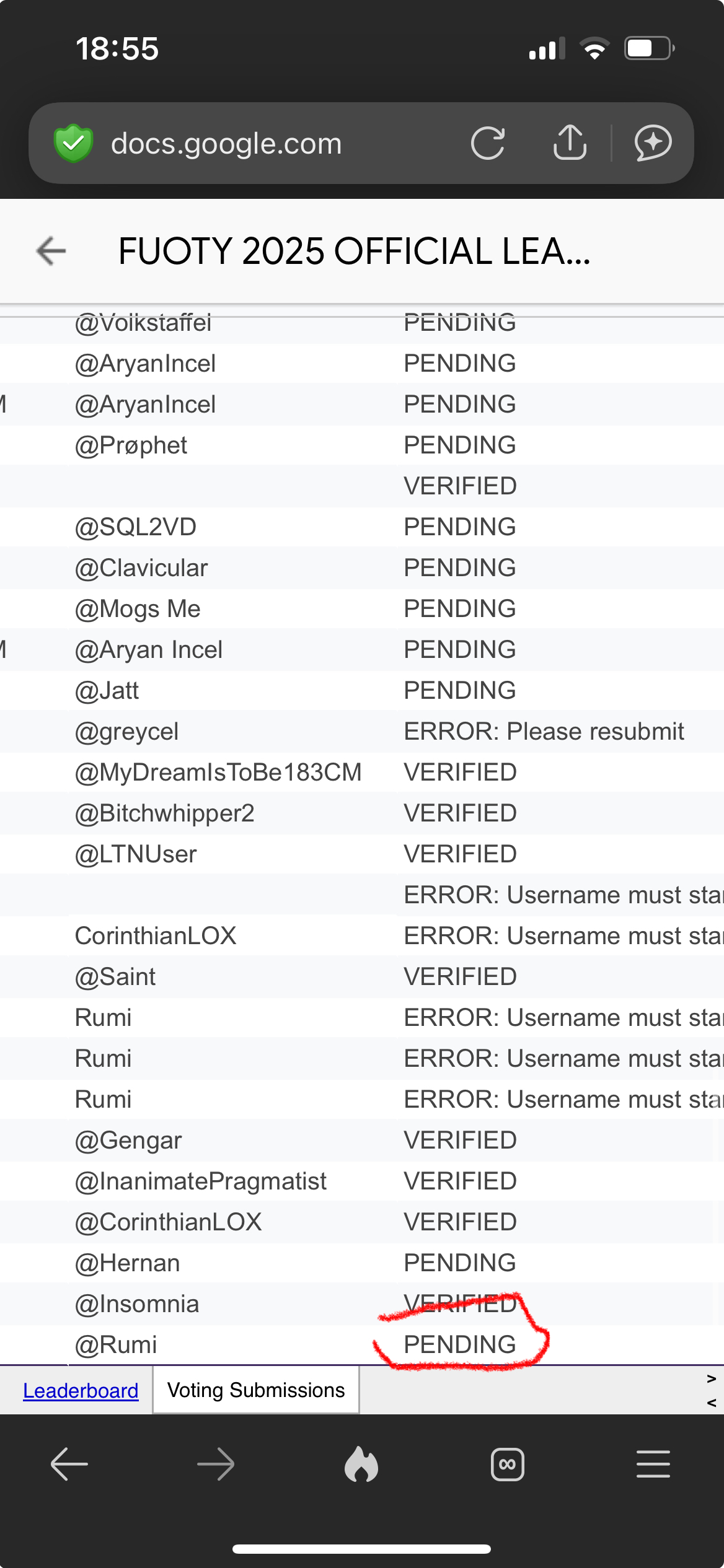Go back using the sheet header arrow
724x1568 pixels.
[51, 251]
